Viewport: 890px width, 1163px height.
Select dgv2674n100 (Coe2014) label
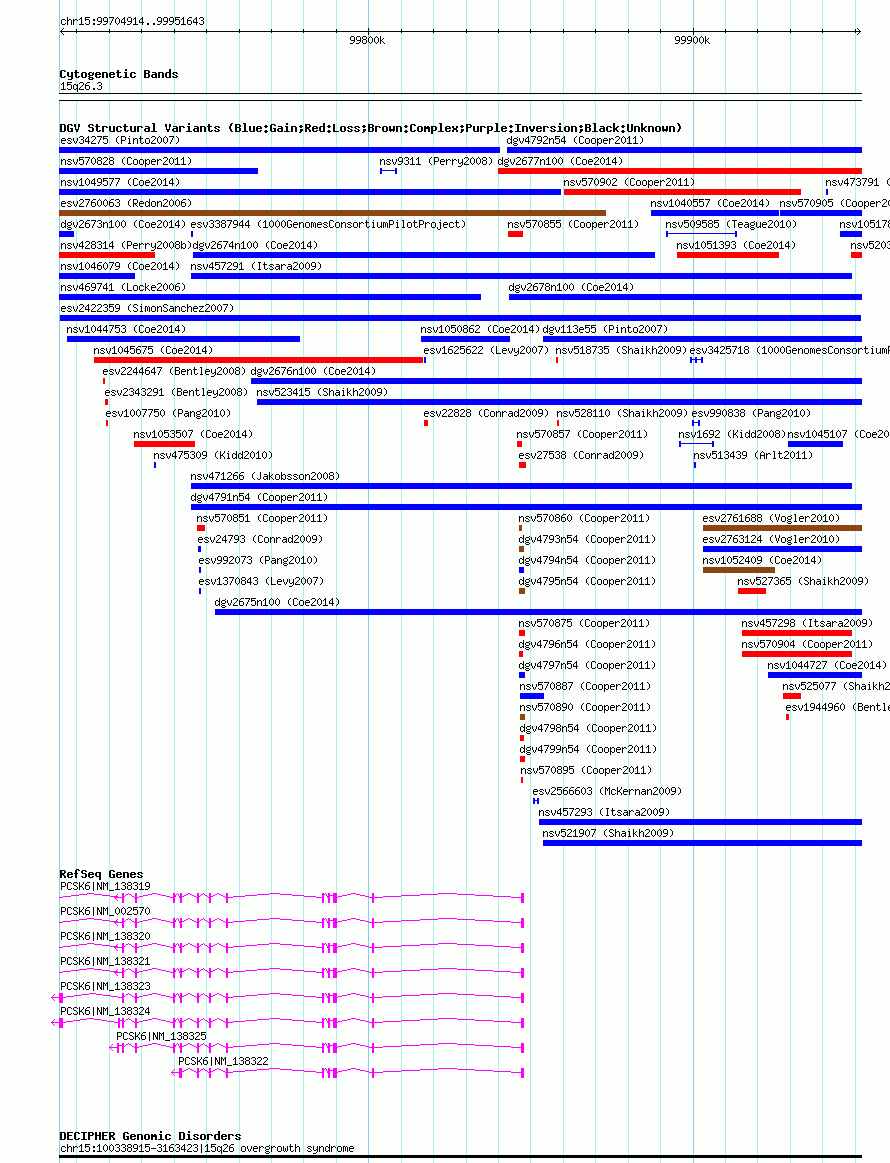255,245
